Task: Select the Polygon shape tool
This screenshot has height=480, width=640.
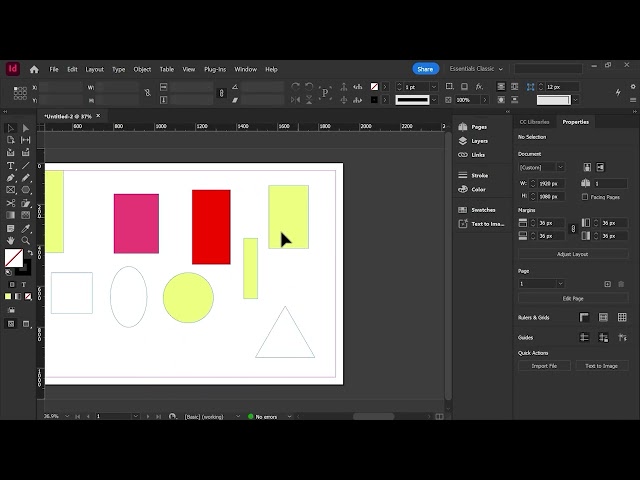Action: tap(26, 190)
